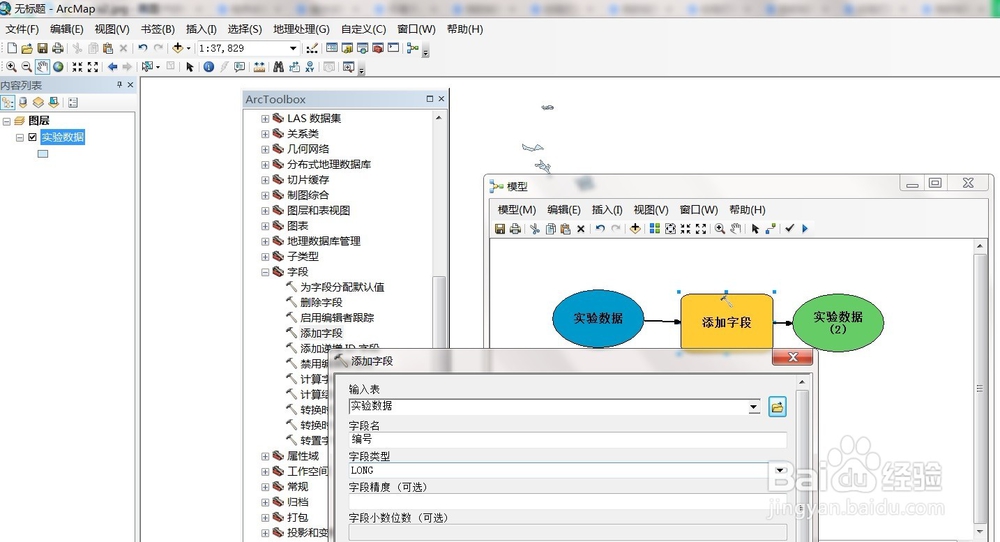Select the Connect tool in model toolbar
This screenshot has width=1000, height=542.
click(x=770, y=229)
